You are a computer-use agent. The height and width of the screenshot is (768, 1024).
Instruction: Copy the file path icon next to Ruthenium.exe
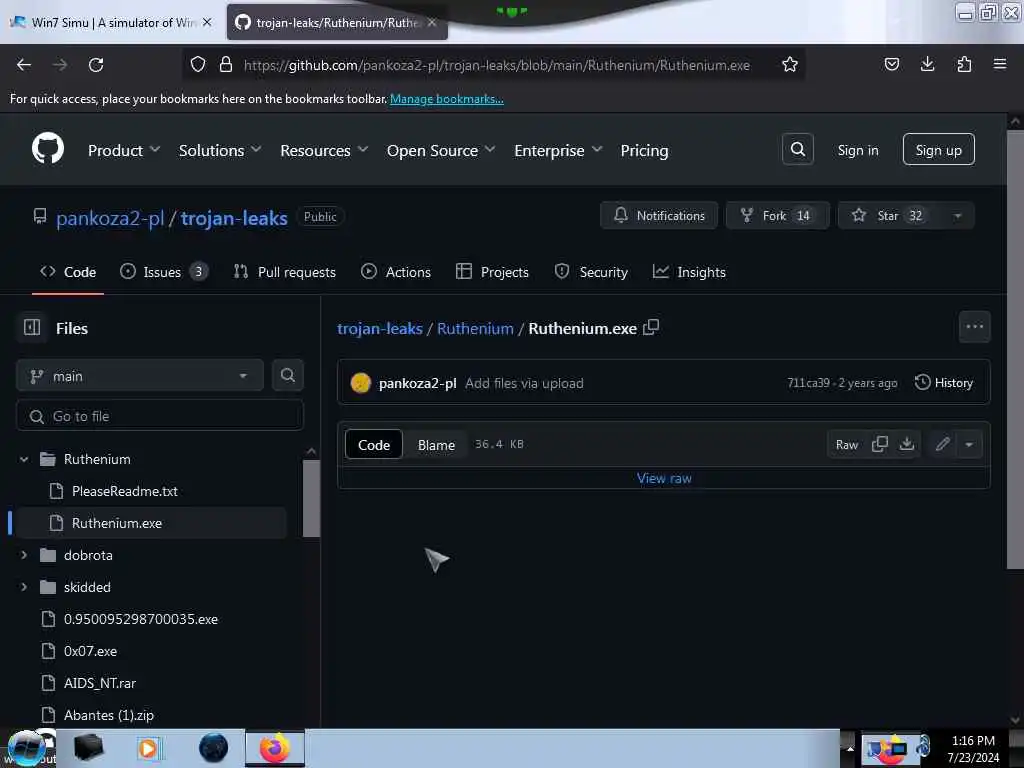pyautogui.click(x=650, y=327)
